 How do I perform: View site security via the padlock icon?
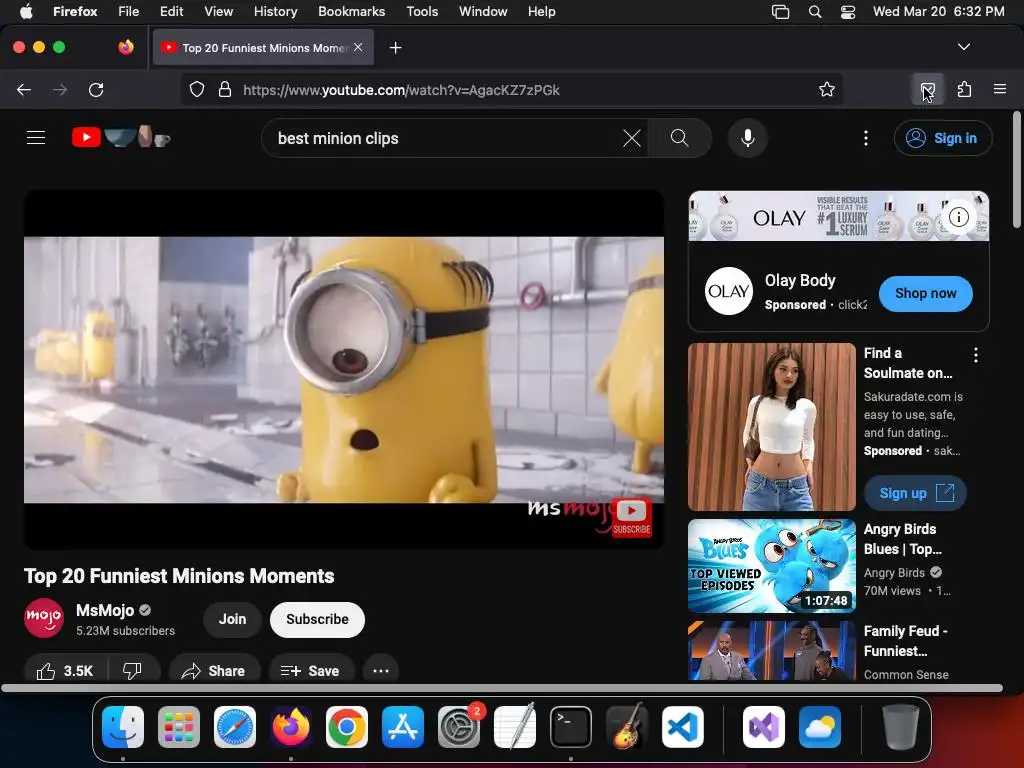225,89
